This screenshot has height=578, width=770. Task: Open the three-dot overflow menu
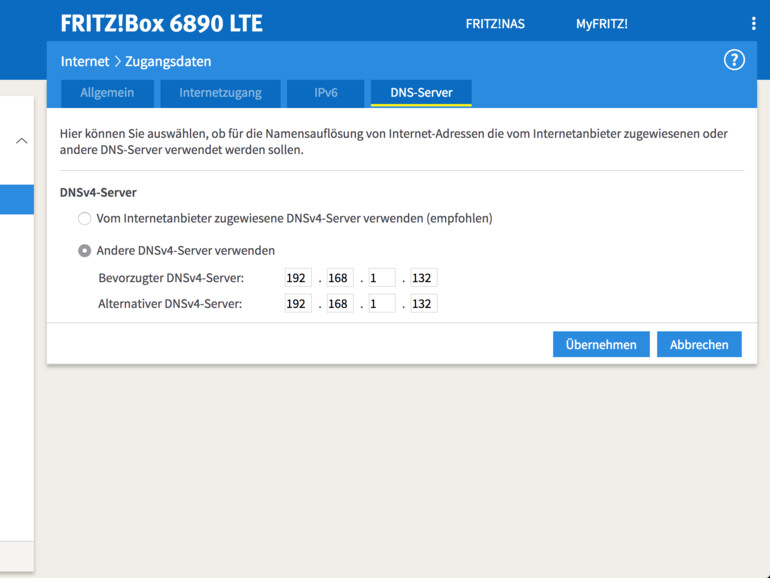click(x=753, y=24)
